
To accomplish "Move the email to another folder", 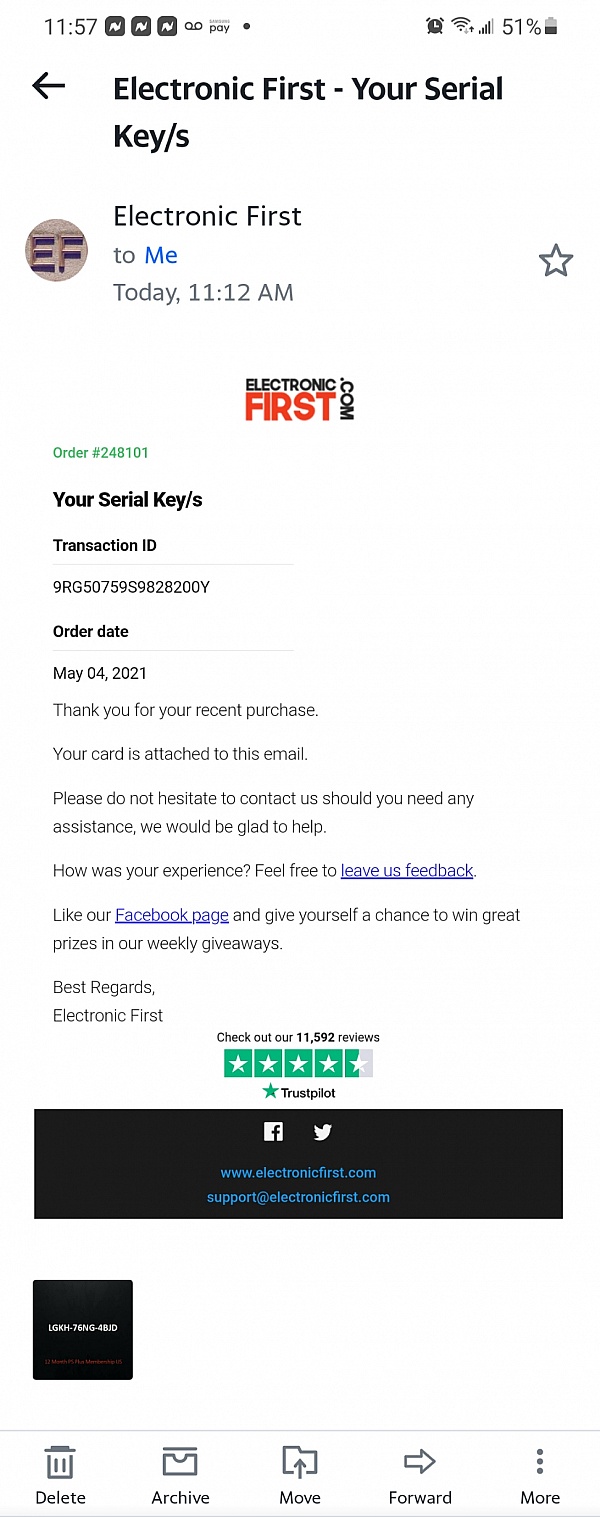I will 300,1475.
